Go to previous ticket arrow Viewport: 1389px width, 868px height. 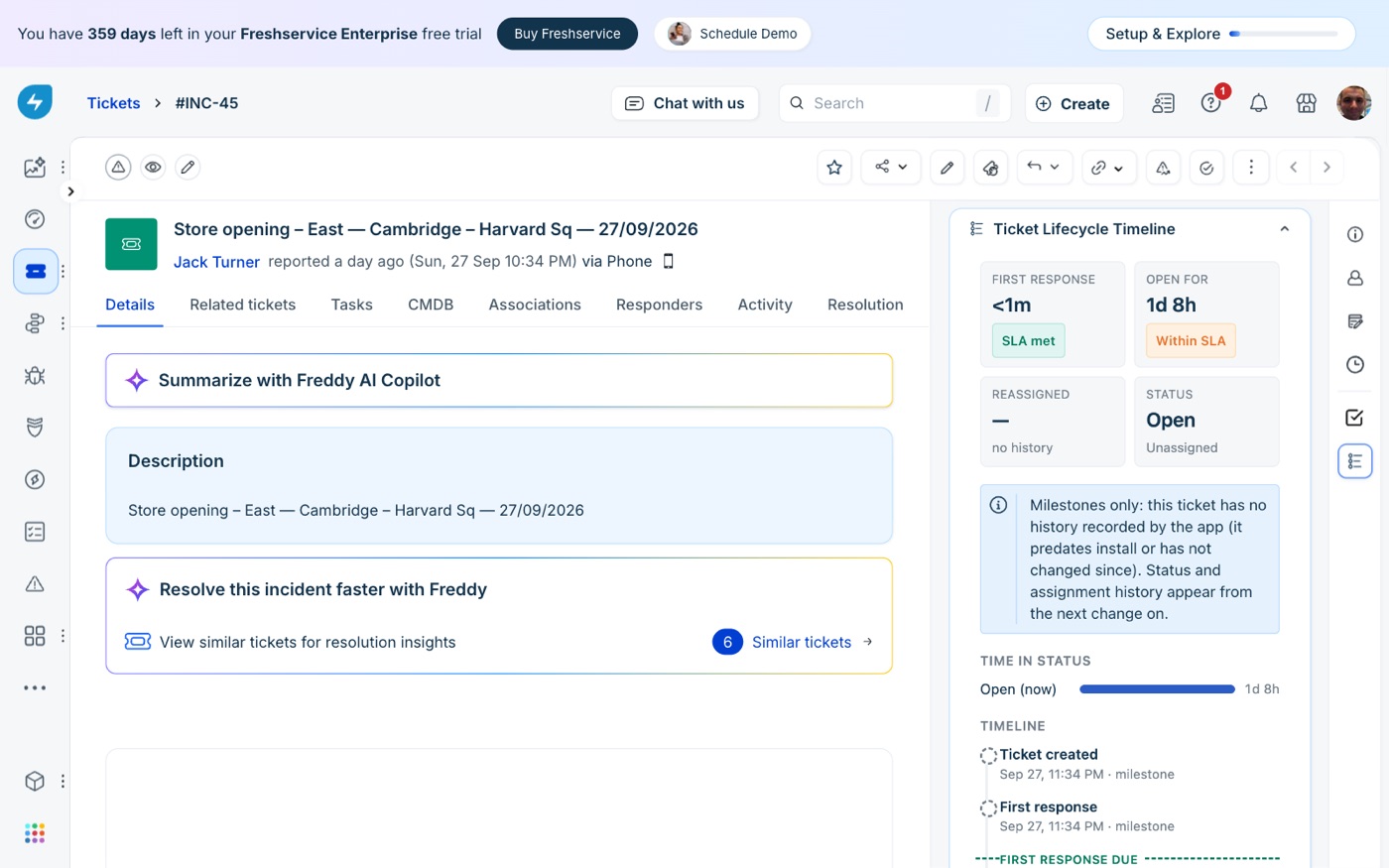(x=1294, y=168)
